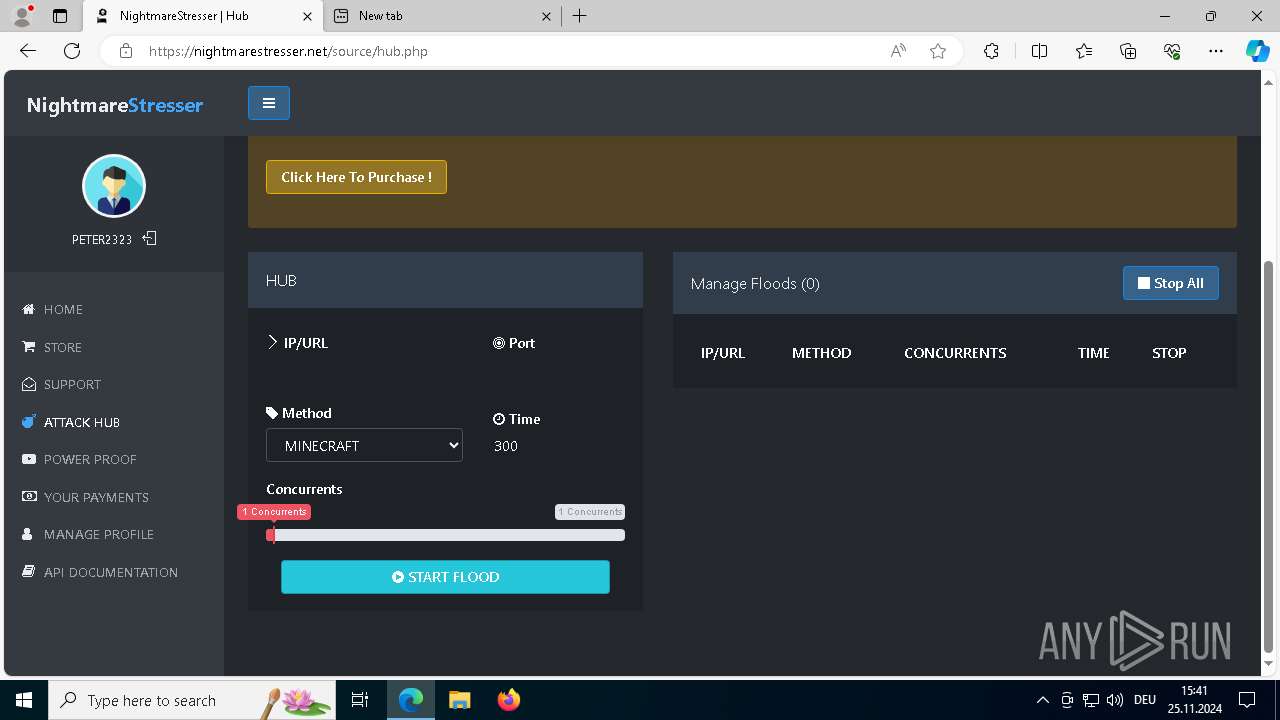1280x720 pixels.
Task: Expand the system tray hidden icons chevron
Action: click(x=1042, y=700)
